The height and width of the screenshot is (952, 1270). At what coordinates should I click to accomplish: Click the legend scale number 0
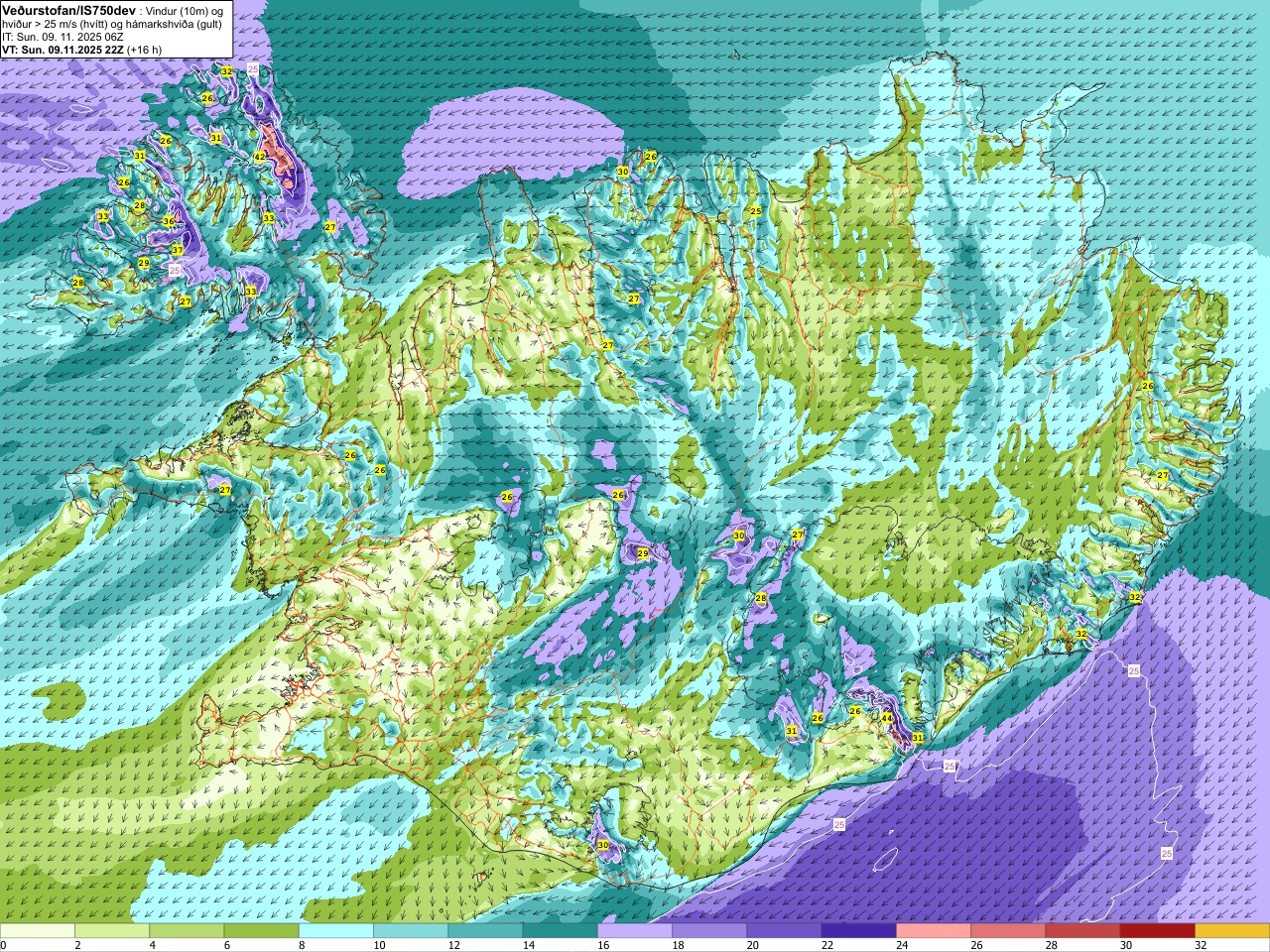pos(3,945)
